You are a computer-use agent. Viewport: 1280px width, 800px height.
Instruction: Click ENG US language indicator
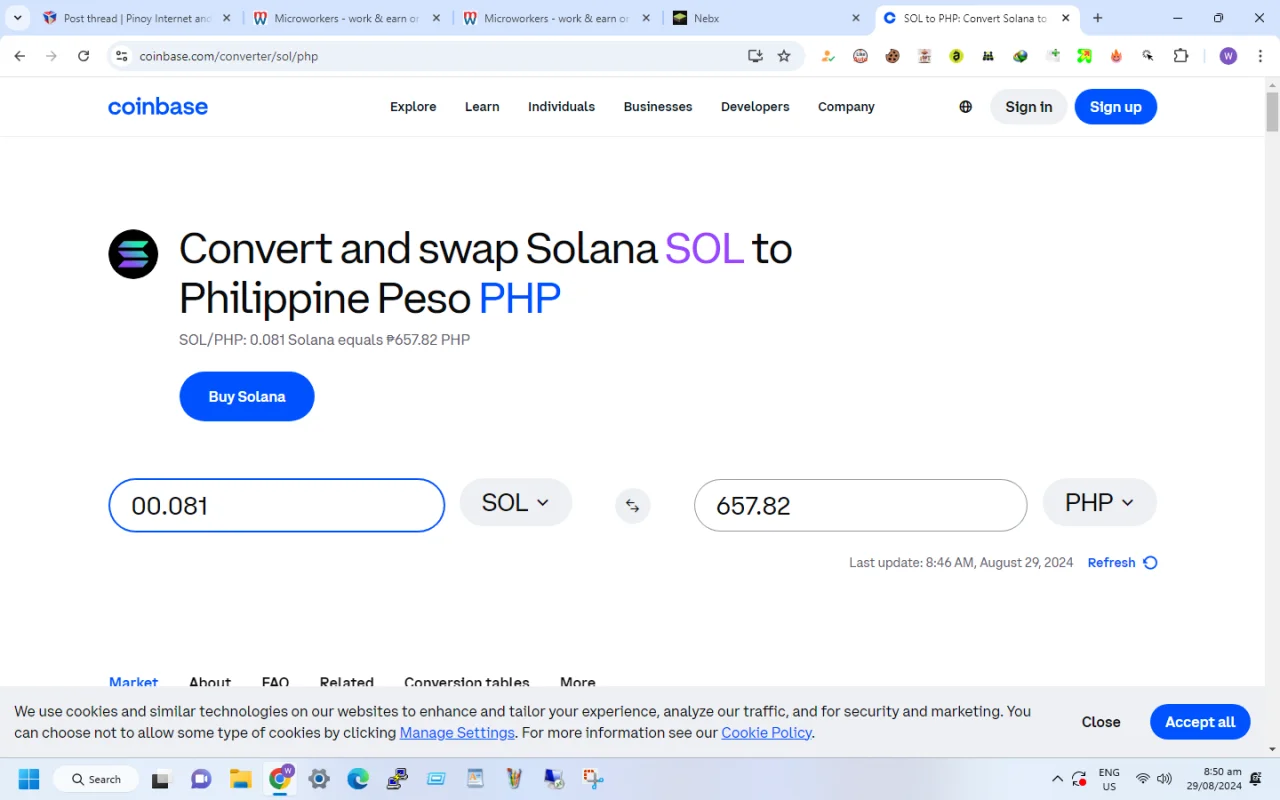pyautogui.click(x=1109, y=779)
